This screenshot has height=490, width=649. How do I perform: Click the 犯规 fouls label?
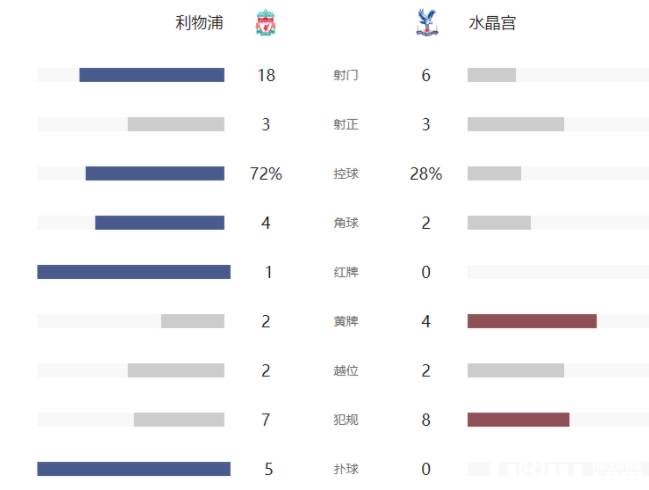pos(346,419)
